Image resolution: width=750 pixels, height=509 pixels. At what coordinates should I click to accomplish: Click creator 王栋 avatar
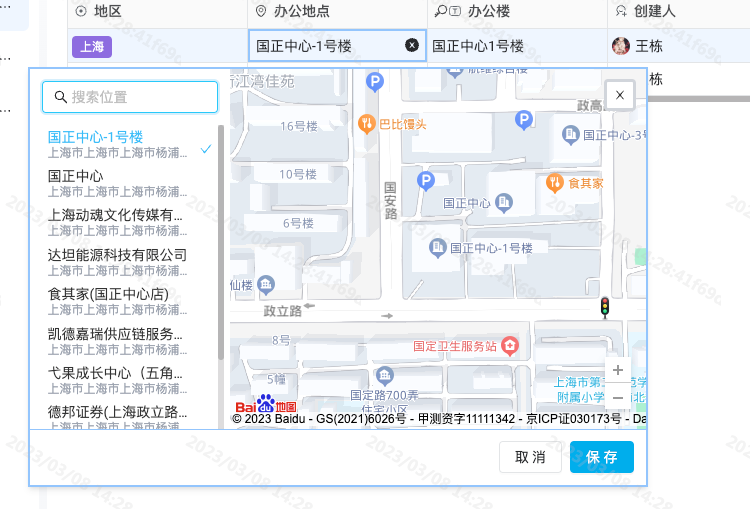[x=621, y=46]
